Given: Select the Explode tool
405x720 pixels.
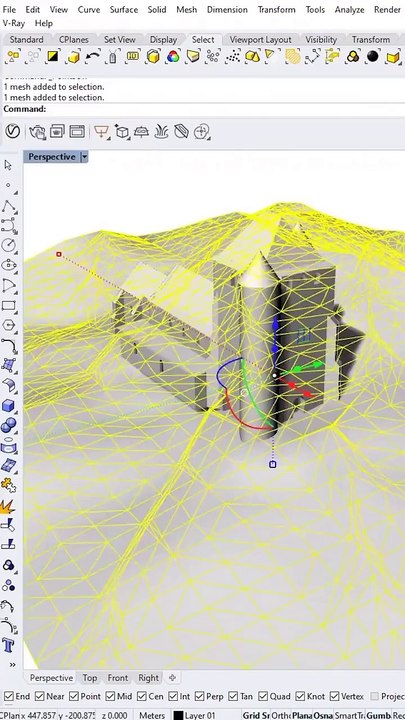Looking at the screenshot, I should click(8, 506).
